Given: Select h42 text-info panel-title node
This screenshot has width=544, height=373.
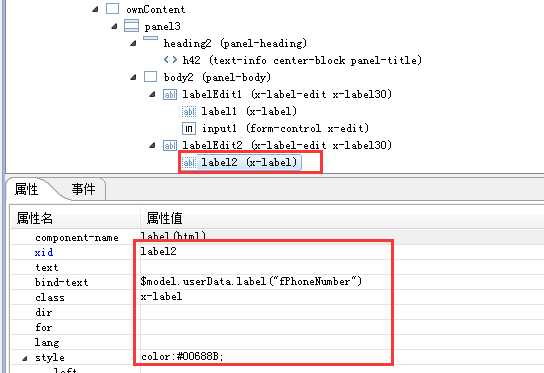Looking at the screenshot, I should (x=302, y=60).
